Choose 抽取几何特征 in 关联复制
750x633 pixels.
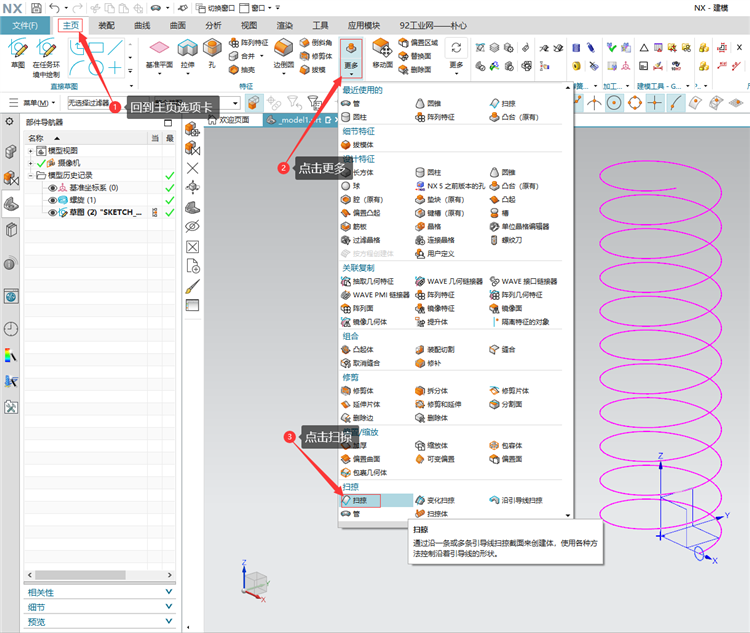point(367,281)
